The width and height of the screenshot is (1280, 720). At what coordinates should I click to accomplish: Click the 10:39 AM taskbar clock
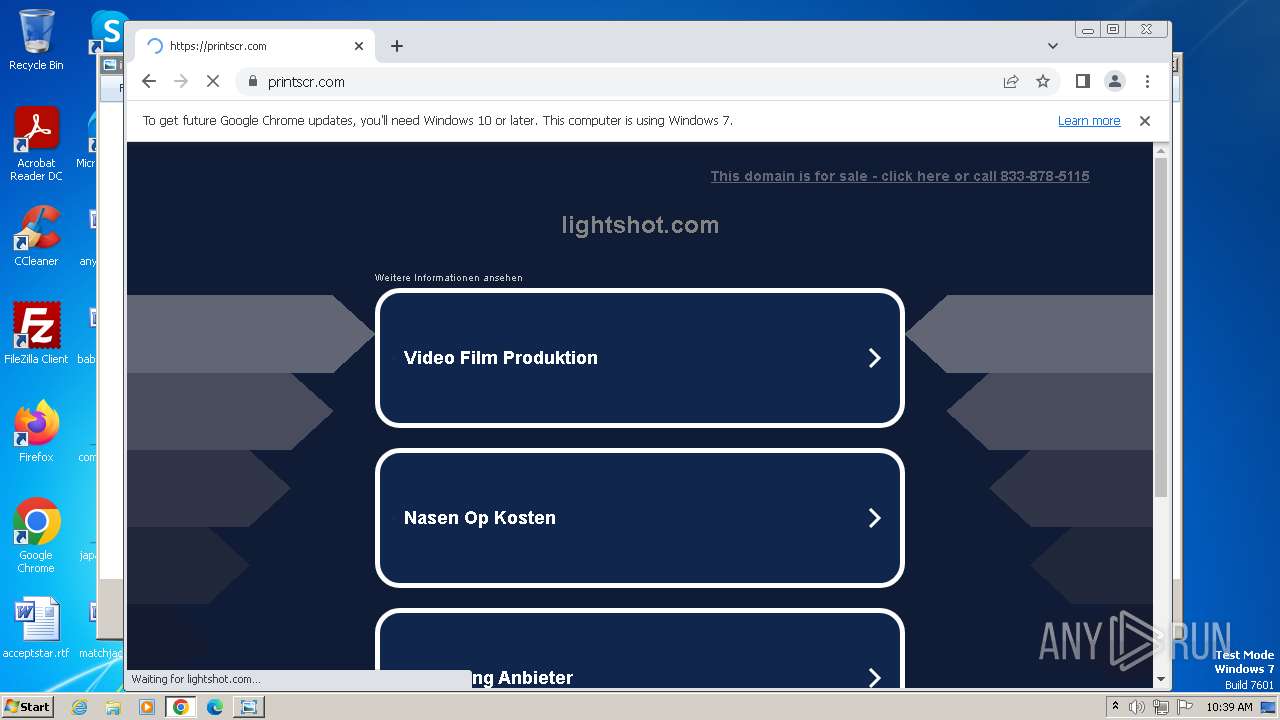pos(1229,707)
